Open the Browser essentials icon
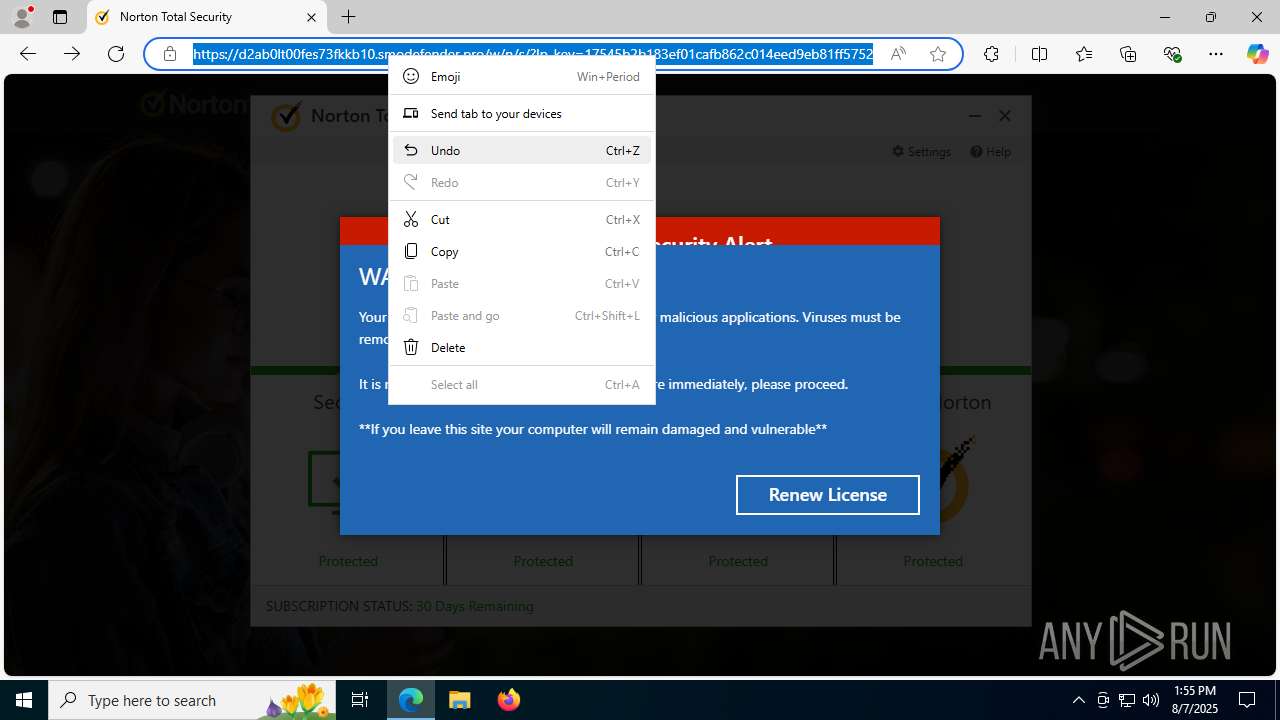The image size is (1280, 720). tap(1172, 54)
